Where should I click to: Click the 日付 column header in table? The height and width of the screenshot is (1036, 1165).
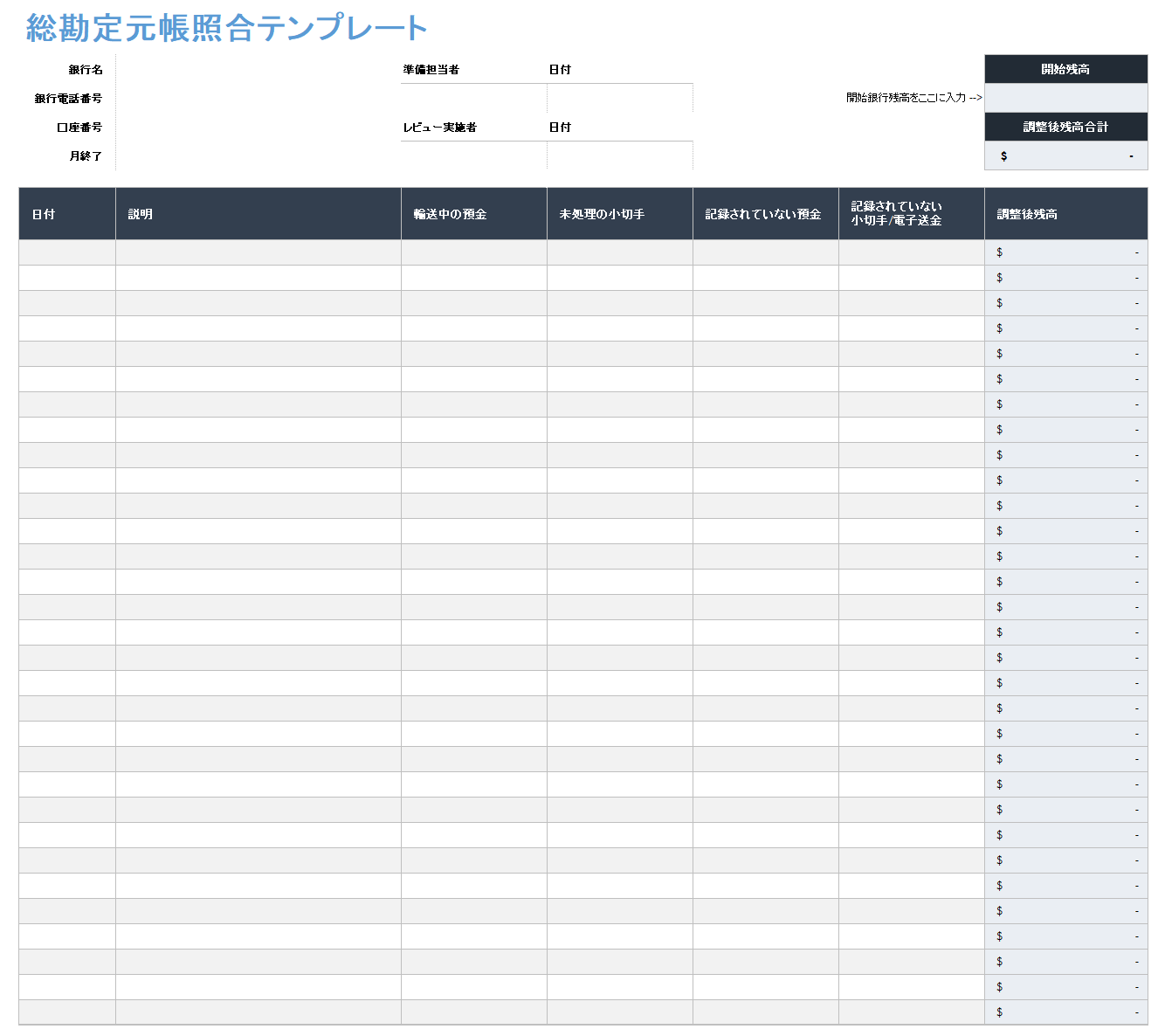[67, 214]
